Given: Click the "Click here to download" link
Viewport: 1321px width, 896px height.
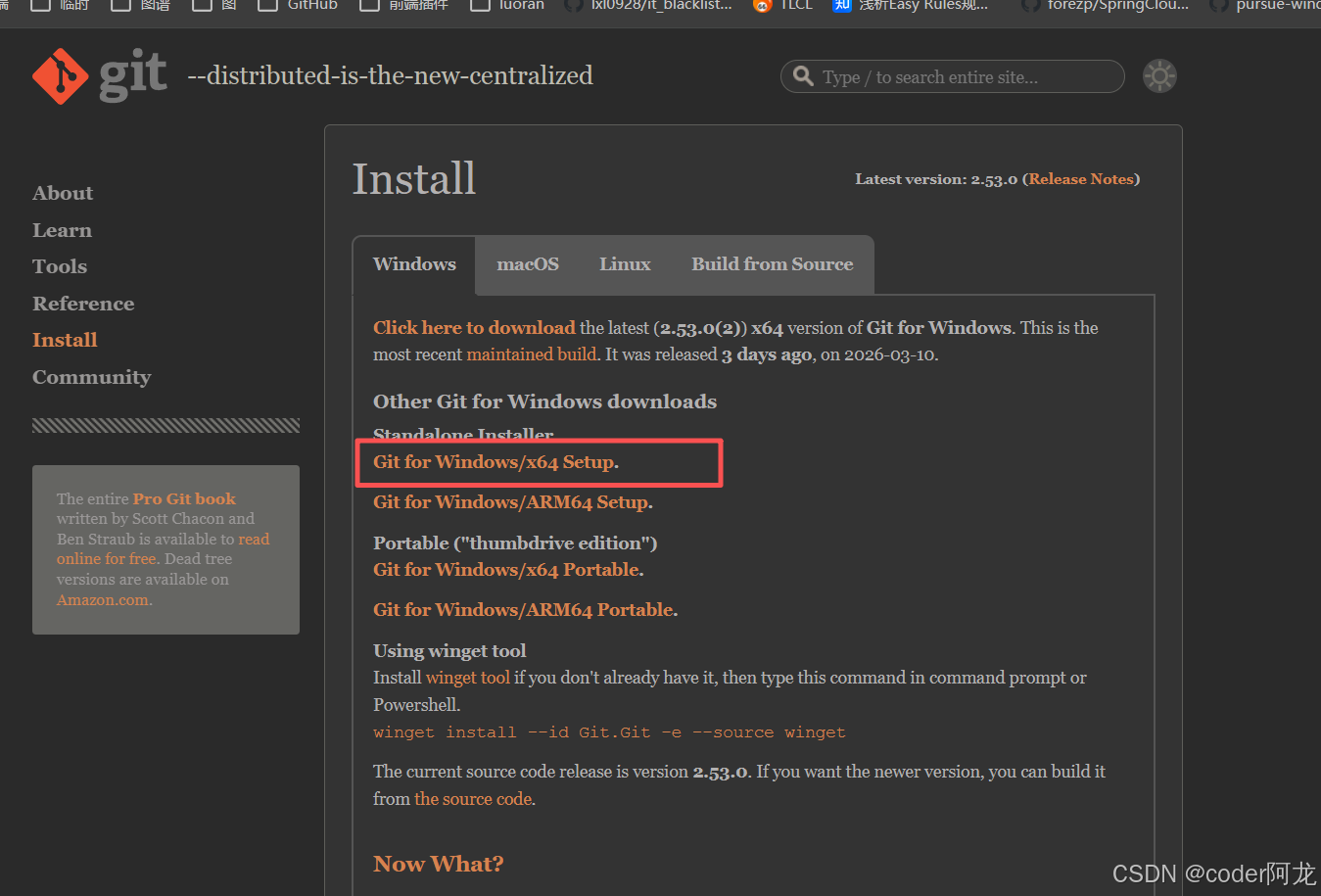Looking at the screenshot, I should point(474,328).
